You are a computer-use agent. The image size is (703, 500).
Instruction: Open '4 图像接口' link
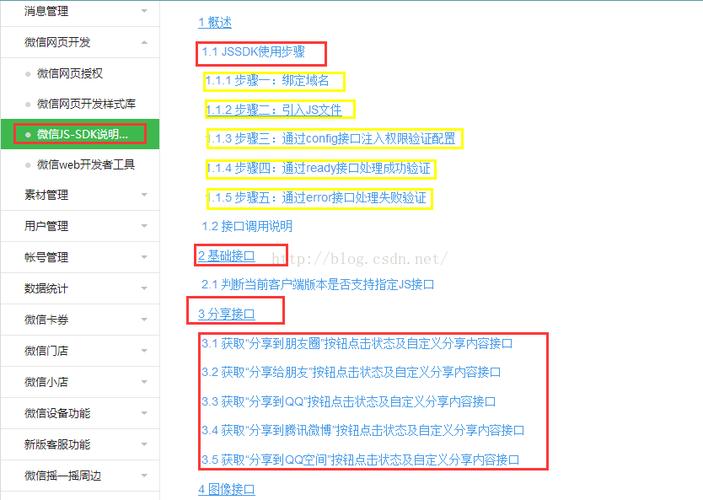click(226, 489)
